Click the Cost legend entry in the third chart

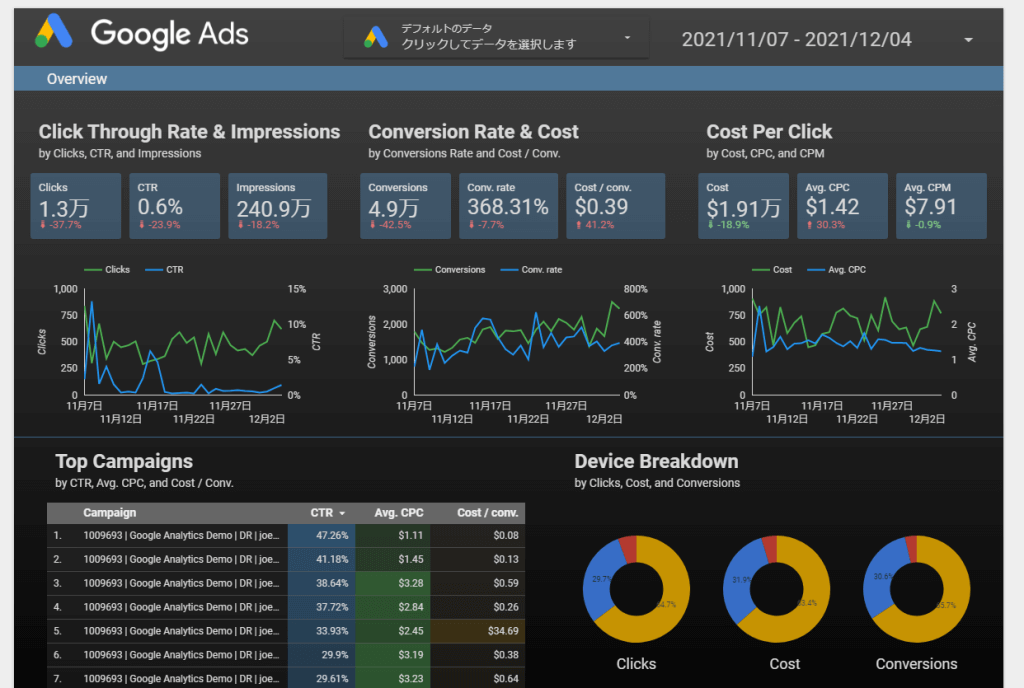click(x=772, y=270)
